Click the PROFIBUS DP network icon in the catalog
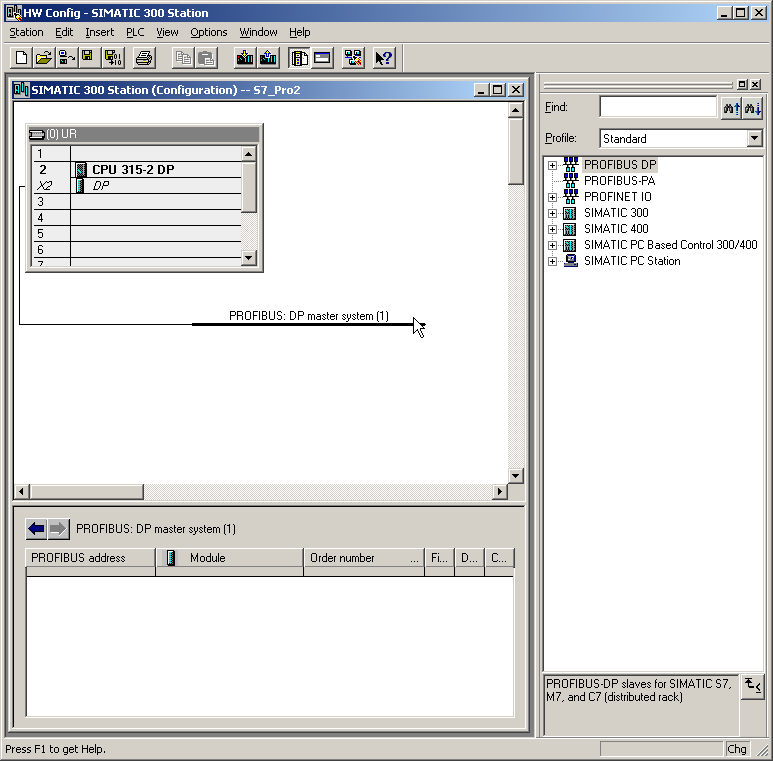 coord(570,165)
